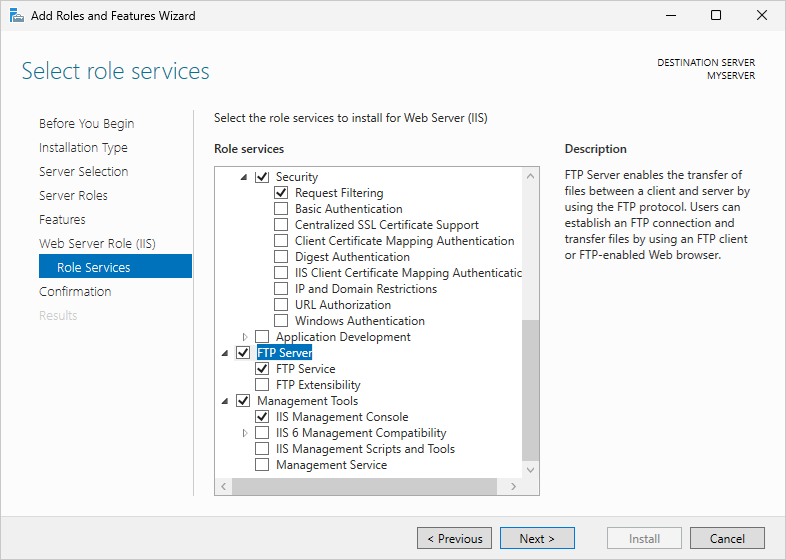This screenshot has width=786, height=560.
Task: Untick the IIS Management Console checkbox
Action: tap(262, 417)
